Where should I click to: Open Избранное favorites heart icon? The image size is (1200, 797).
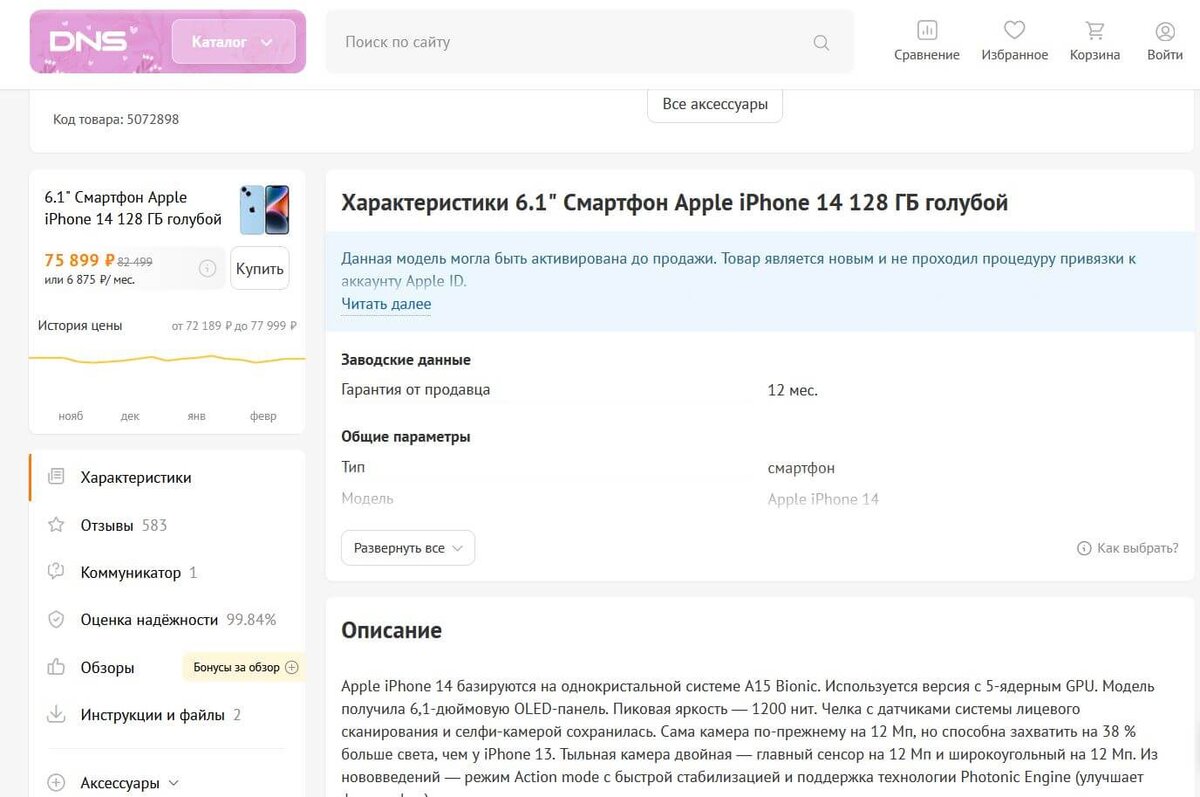point(1014,42)
